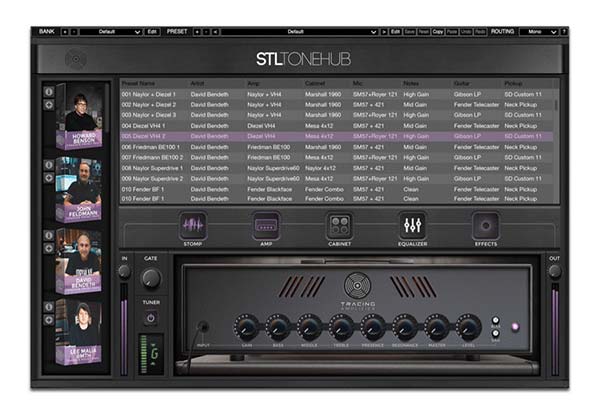Open the Amp section

click(x=266, y=225)
